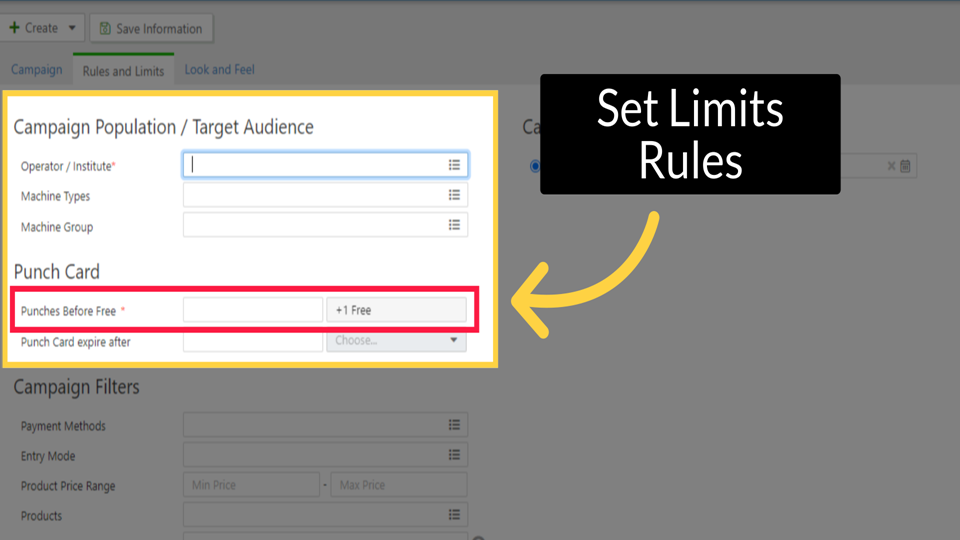This screenshot has height=540, width=960.
Task: Focus the Punches Before Free input field
Action: coord(252,310)
